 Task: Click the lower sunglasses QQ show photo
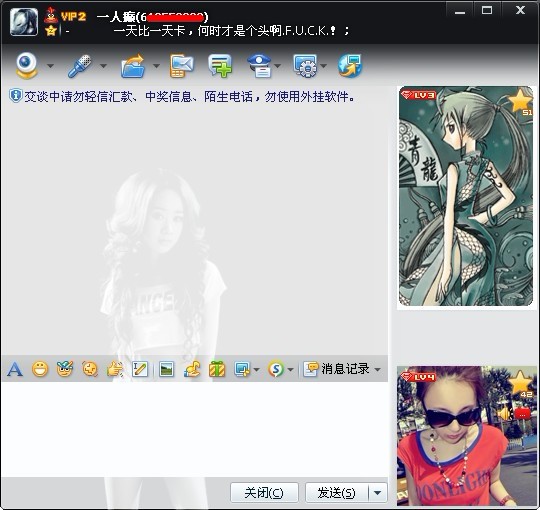pos(466,436)
